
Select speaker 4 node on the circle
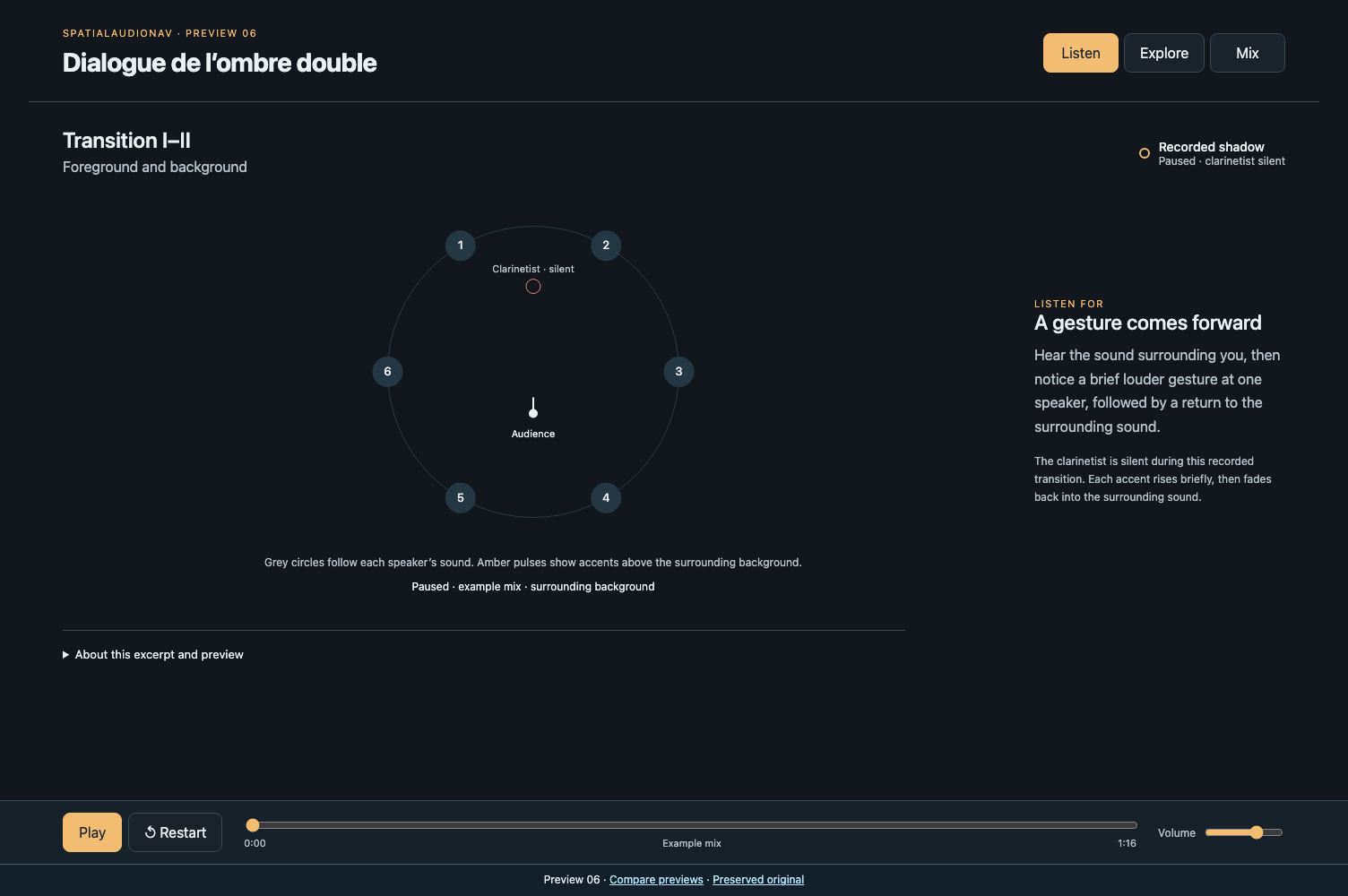[x=606, y=498]
